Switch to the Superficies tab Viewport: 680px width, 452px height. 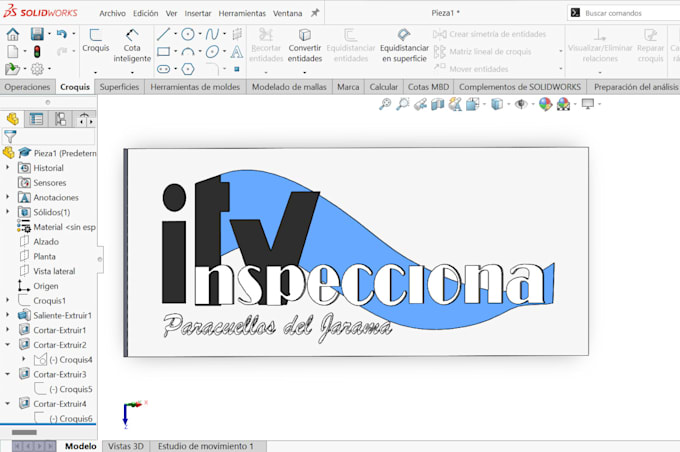119,87
